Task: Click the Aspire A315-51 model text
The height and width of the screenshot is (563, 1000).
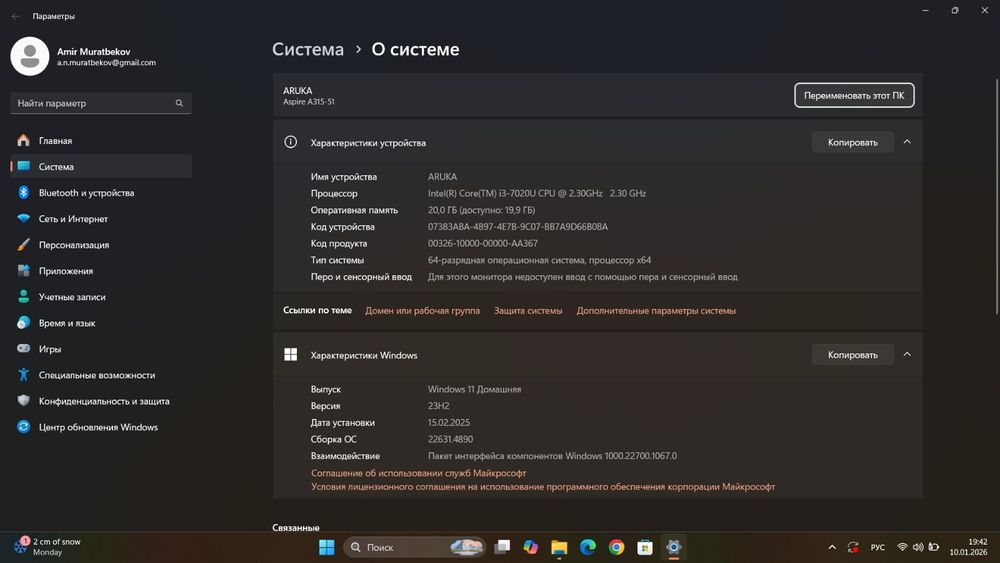Action: (309, 102)
